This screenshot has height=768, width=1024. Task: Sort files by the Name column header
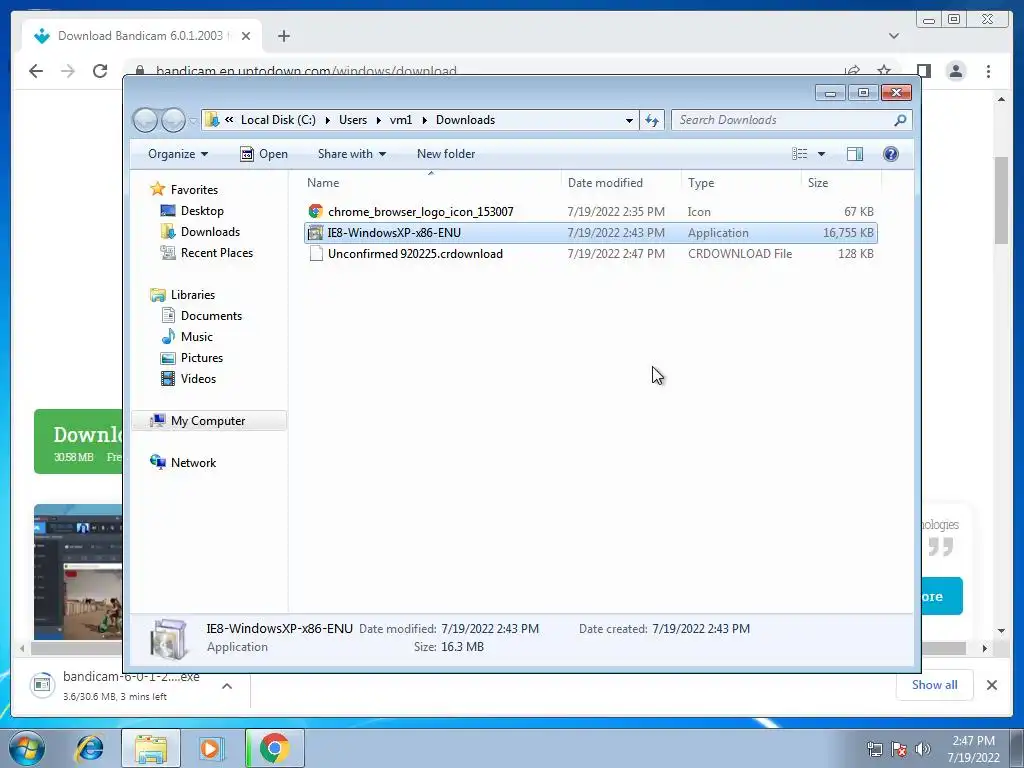click(x=430, y=183)
